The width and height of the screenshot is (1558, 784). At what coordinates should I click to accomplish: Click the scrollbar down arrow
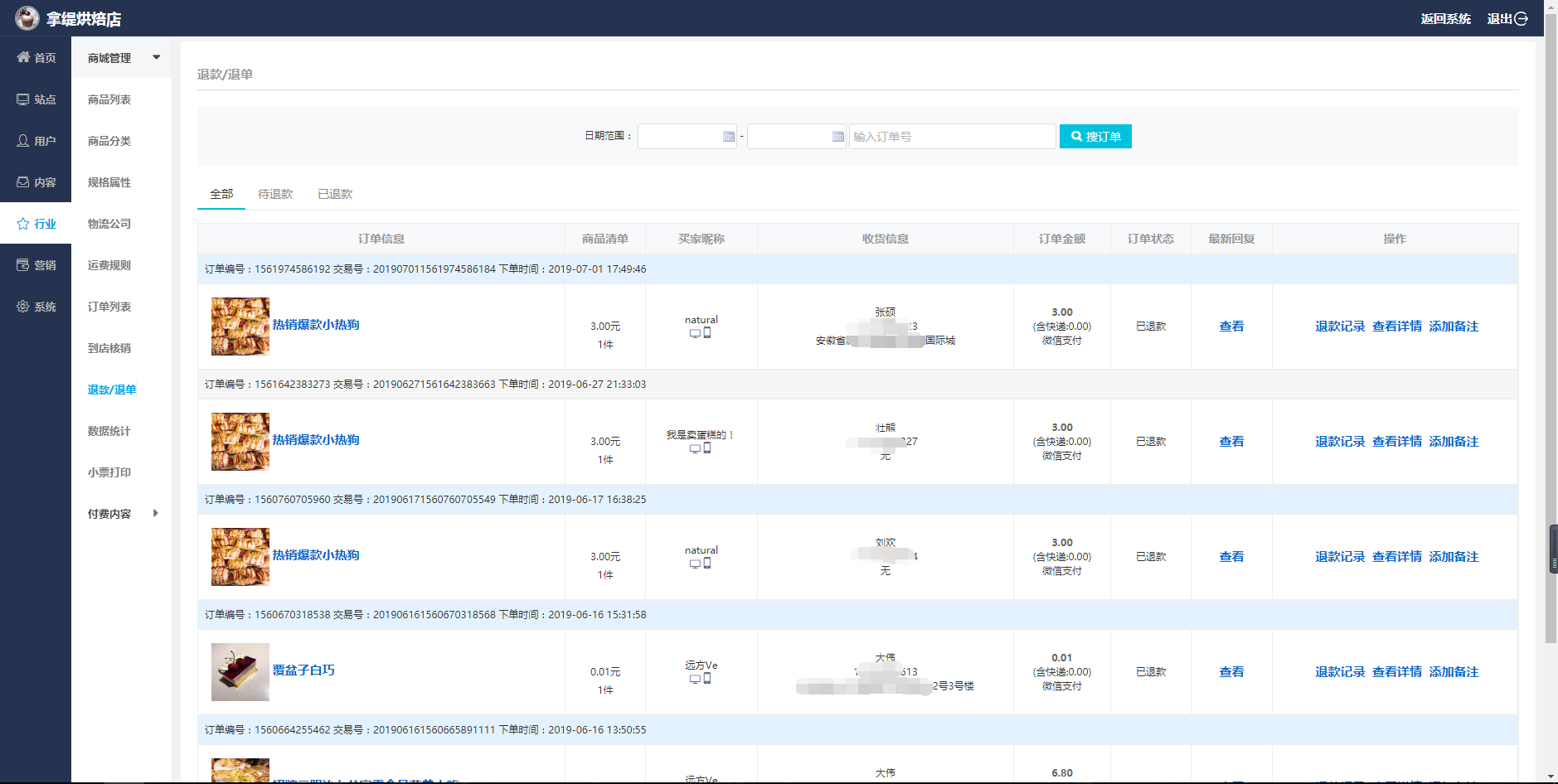(1551, 777)
